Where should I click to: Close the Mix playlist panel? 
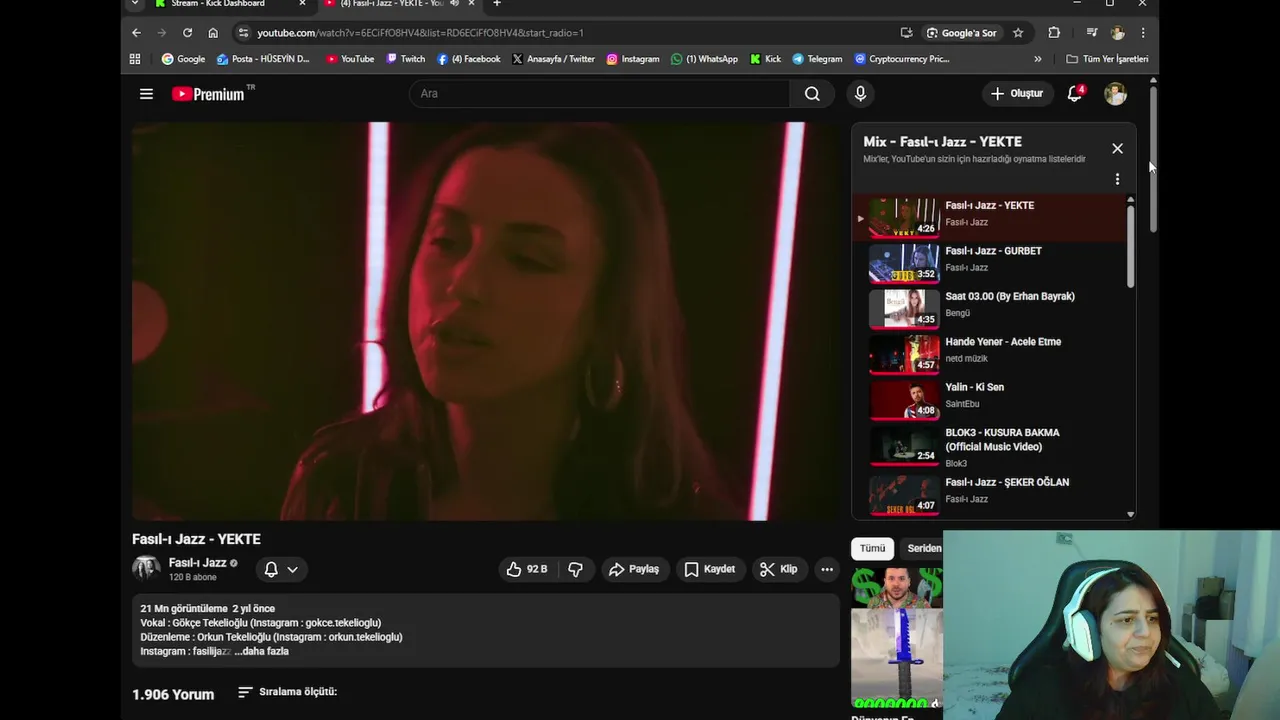point(1117,148)
